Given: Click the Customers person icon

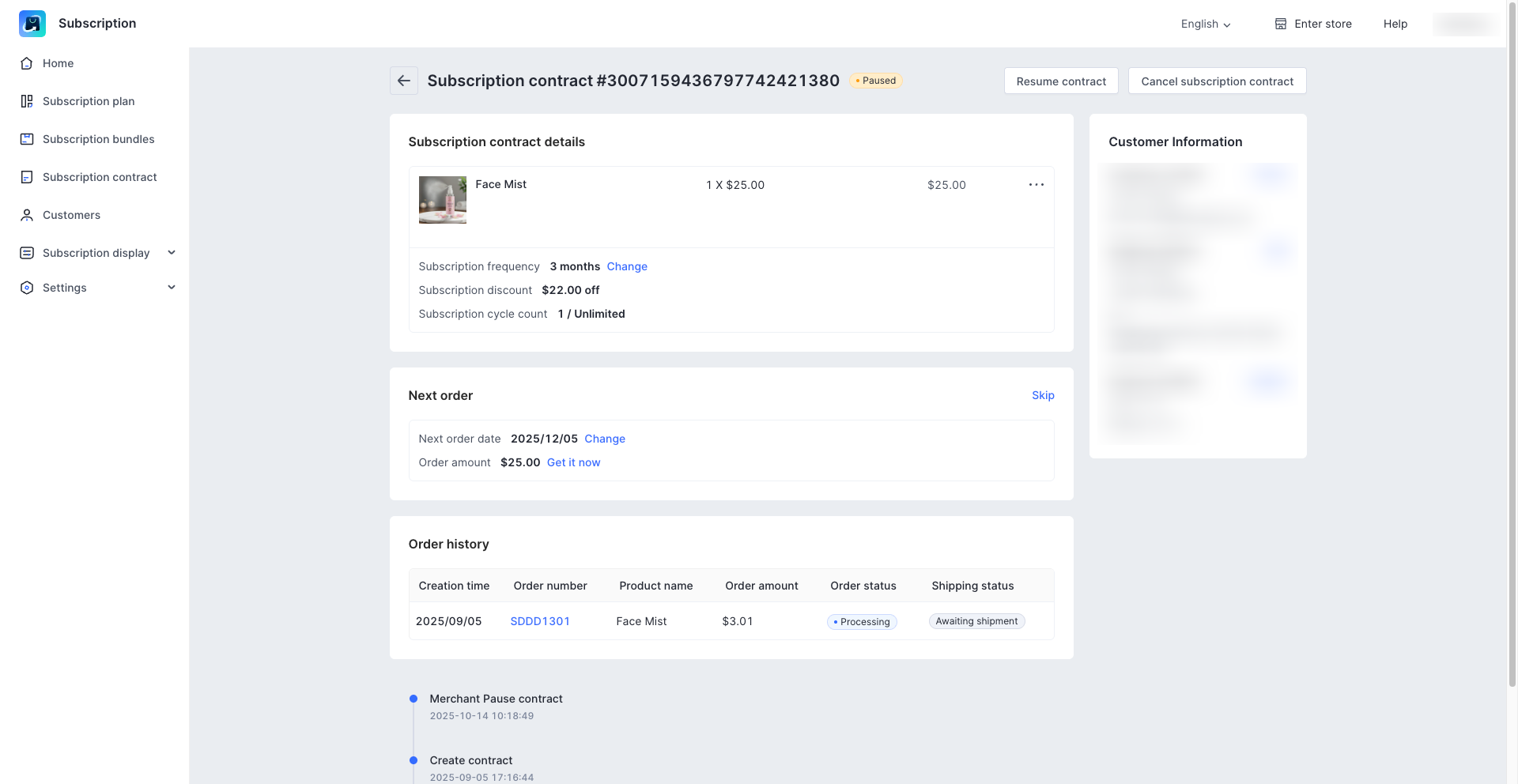Looking at the screenshot, I should [27, 215].
